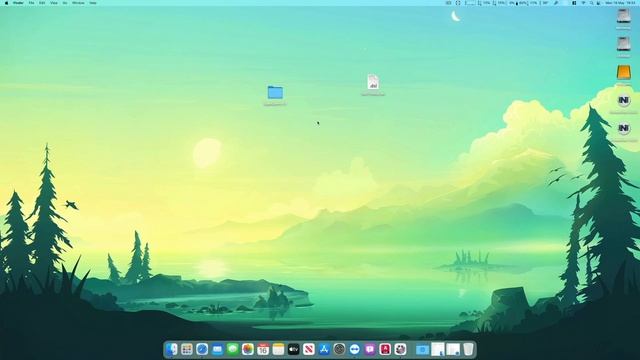640x360 pixels.
Task: Launch Apple TV from the Dock
Action: [293, 349]
